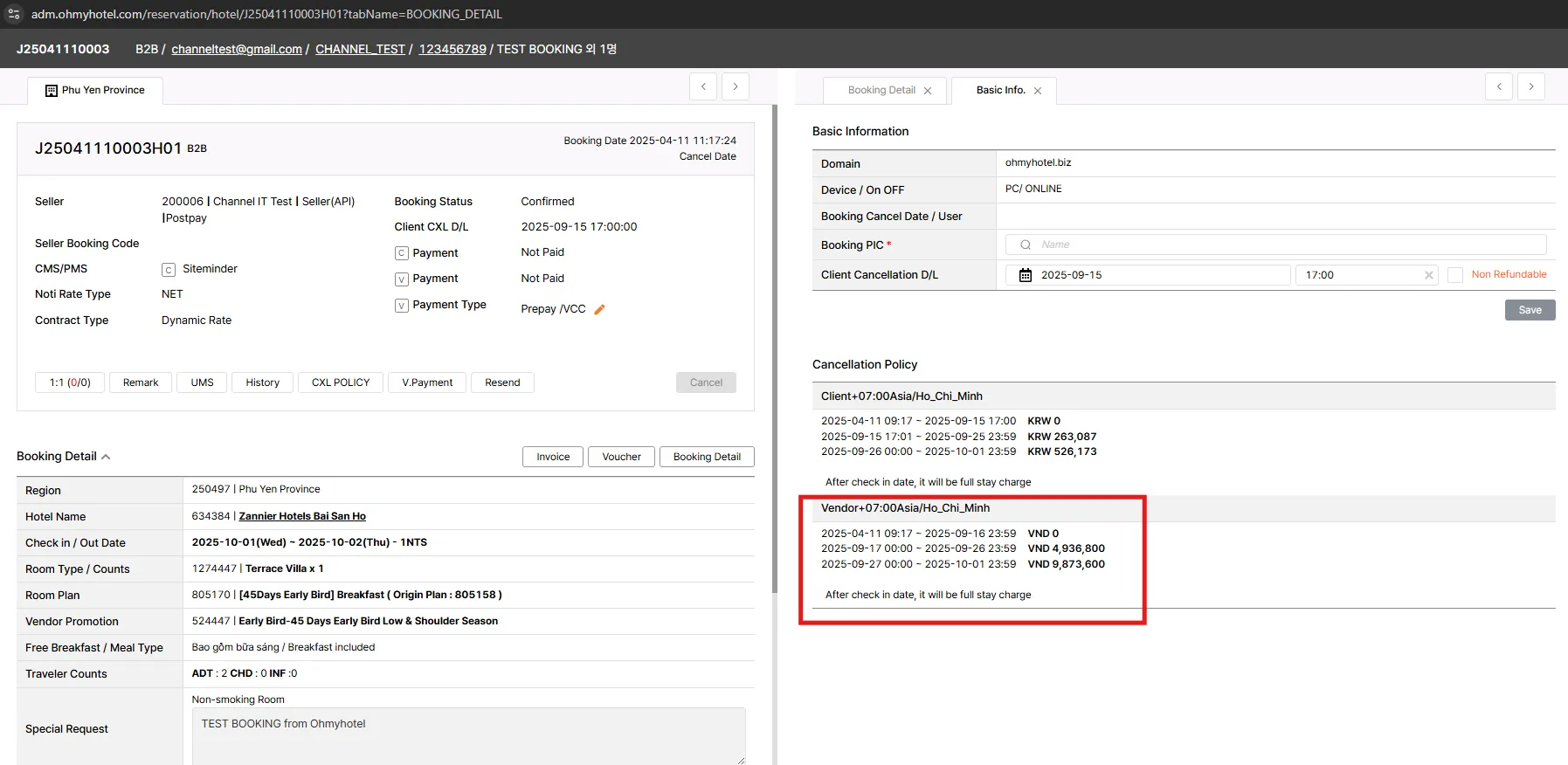Image resolution: width=1568 pixels, height=765 pixels.
Task: Click the left panel next tab arrow
Action: (736, 86)
